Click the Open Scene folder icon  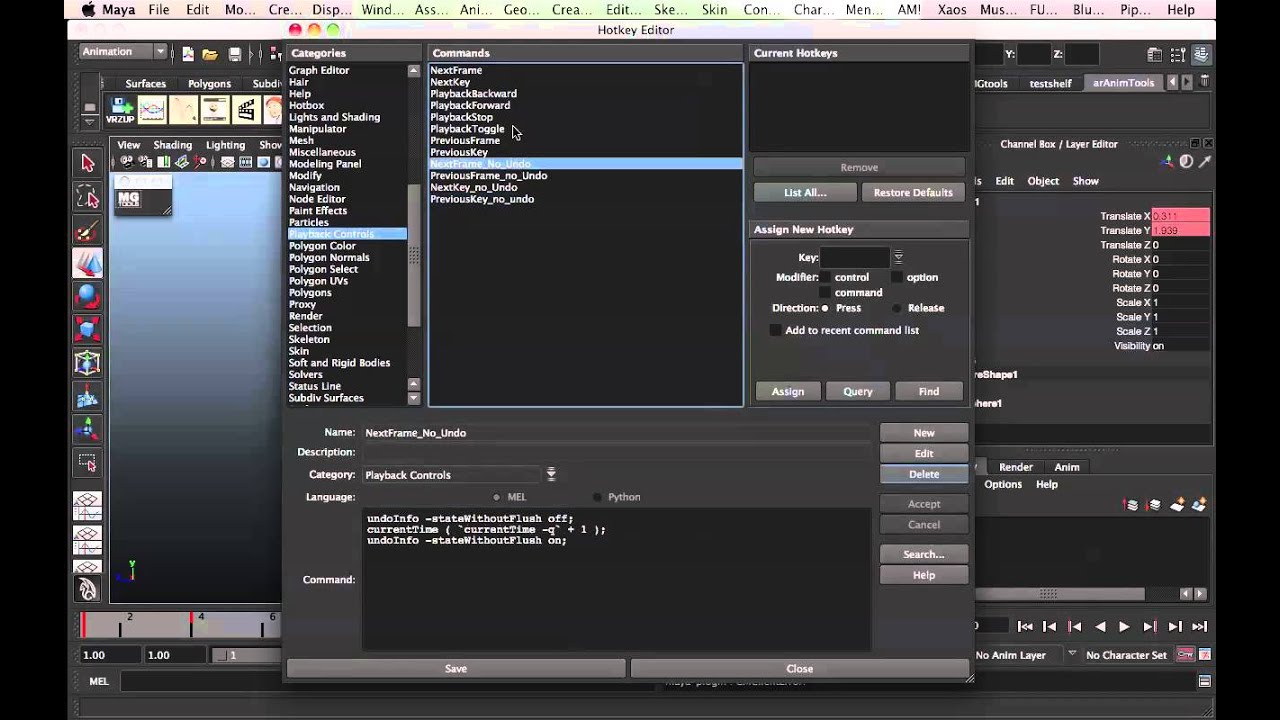click(x=210, y=54)
